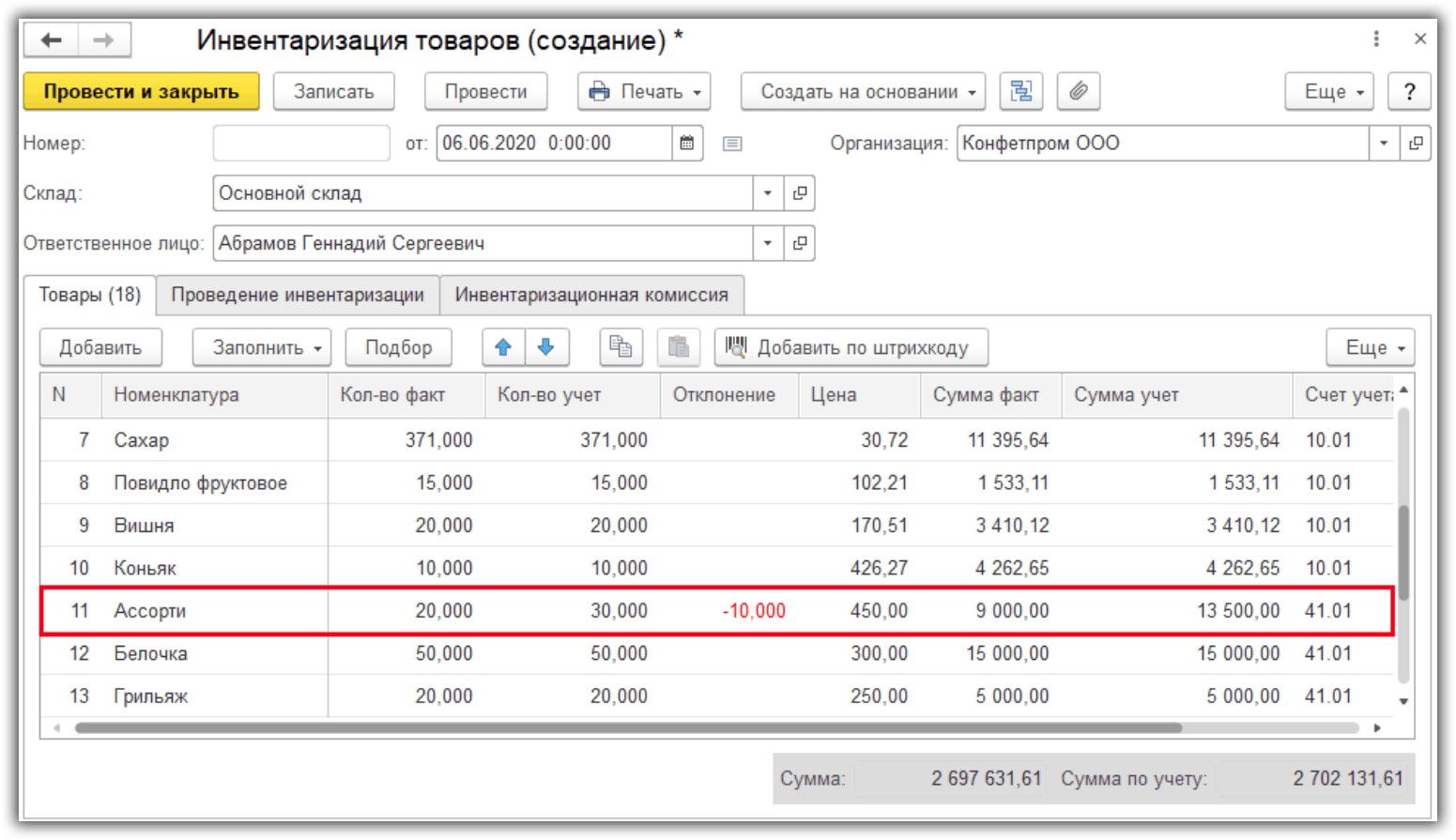Select the Повидло фруктовое row
Viewport: 1456px width, 840px height.
[717, 482]
